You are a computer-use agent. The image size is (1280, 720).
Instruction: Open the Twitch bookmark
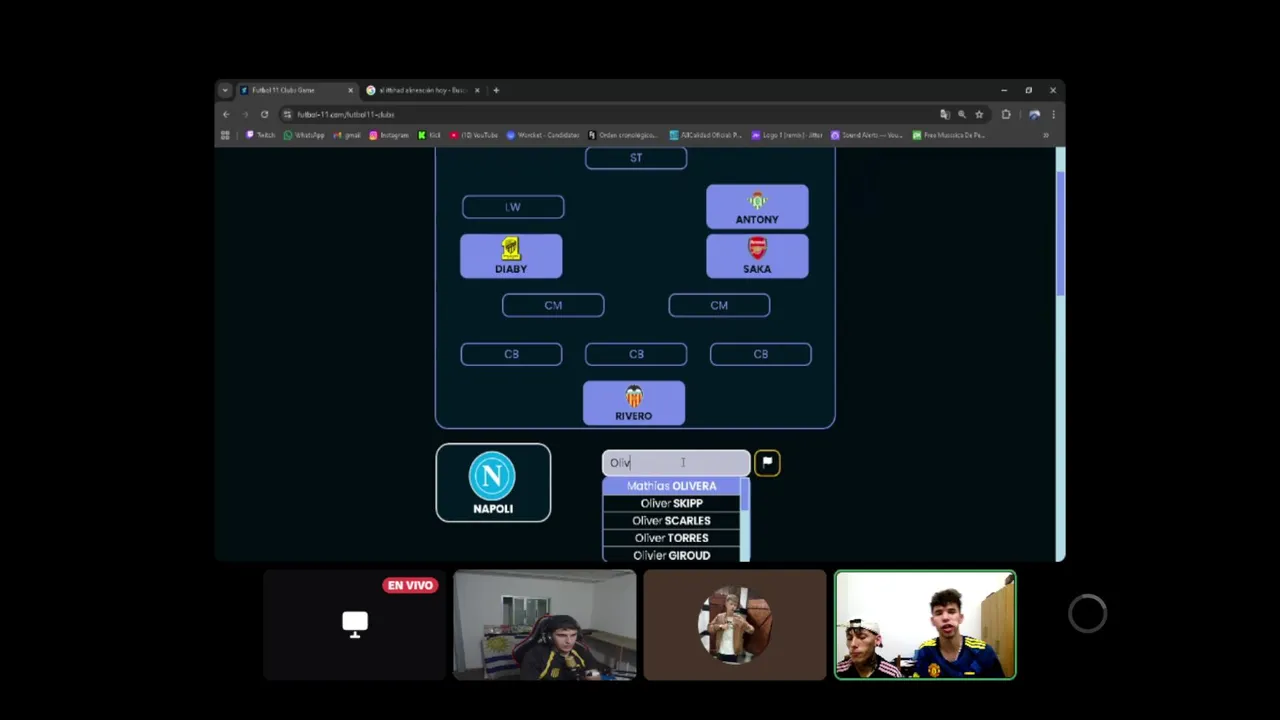pyautogui.click(x=261, y=135)
